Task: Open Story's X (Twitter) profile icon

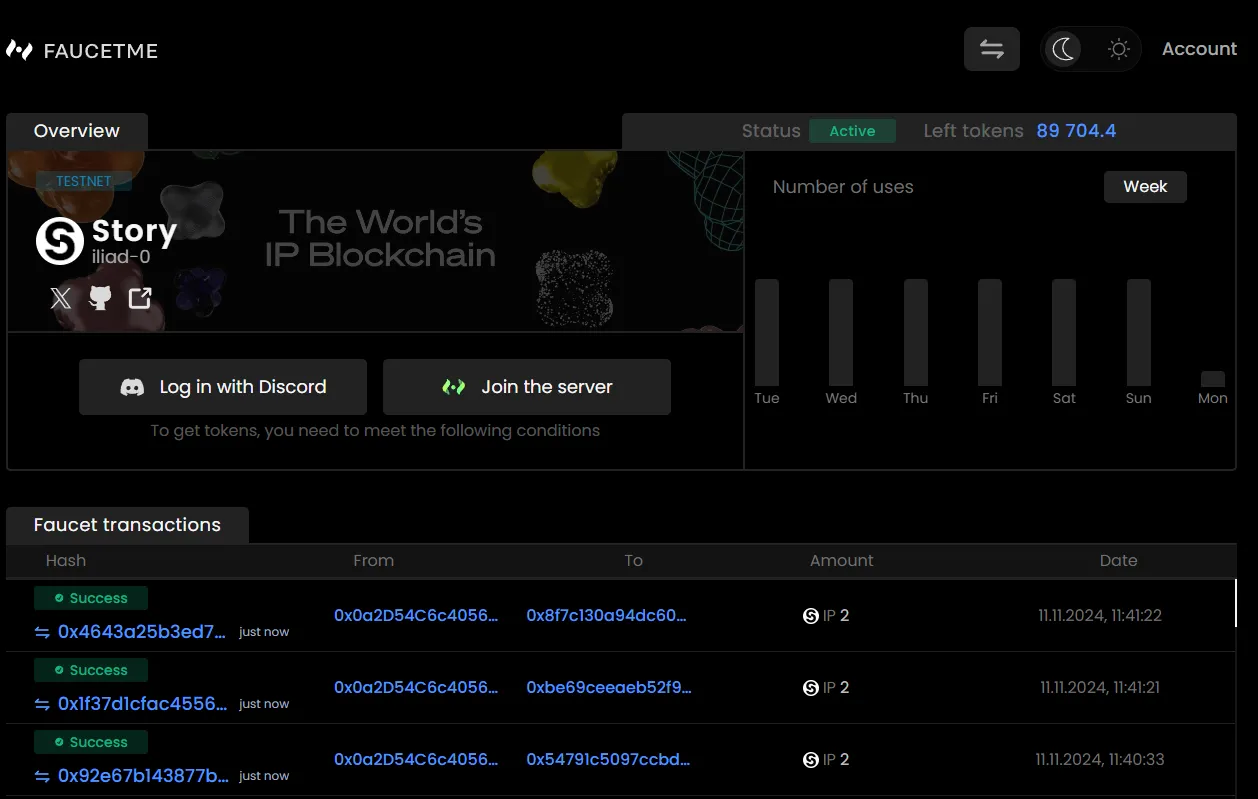Action: pos(61,298)
